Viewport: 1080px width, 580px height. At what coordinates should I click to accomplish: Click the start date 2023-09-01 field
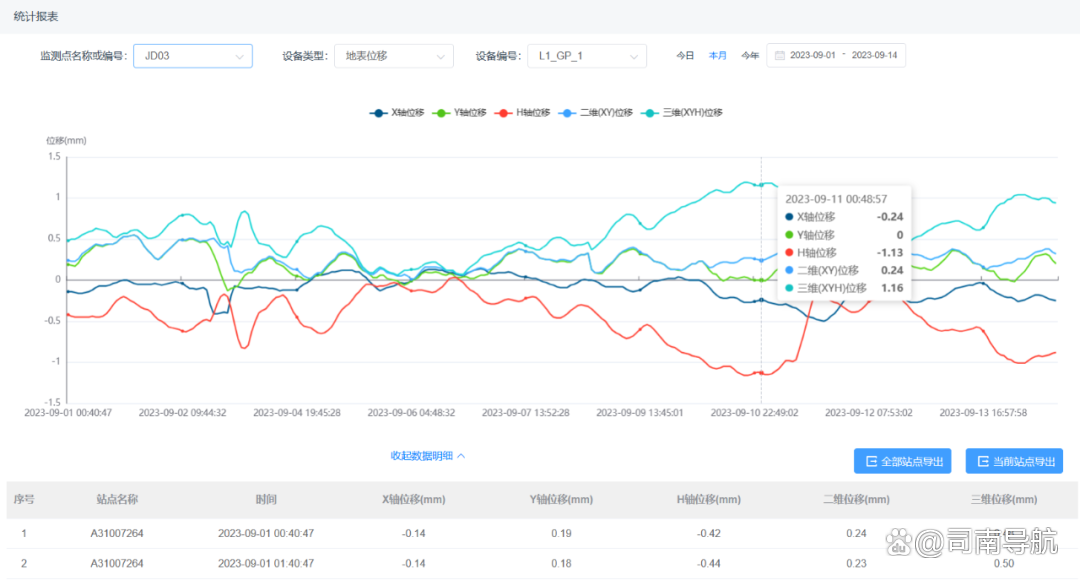(x=813, y=56)
